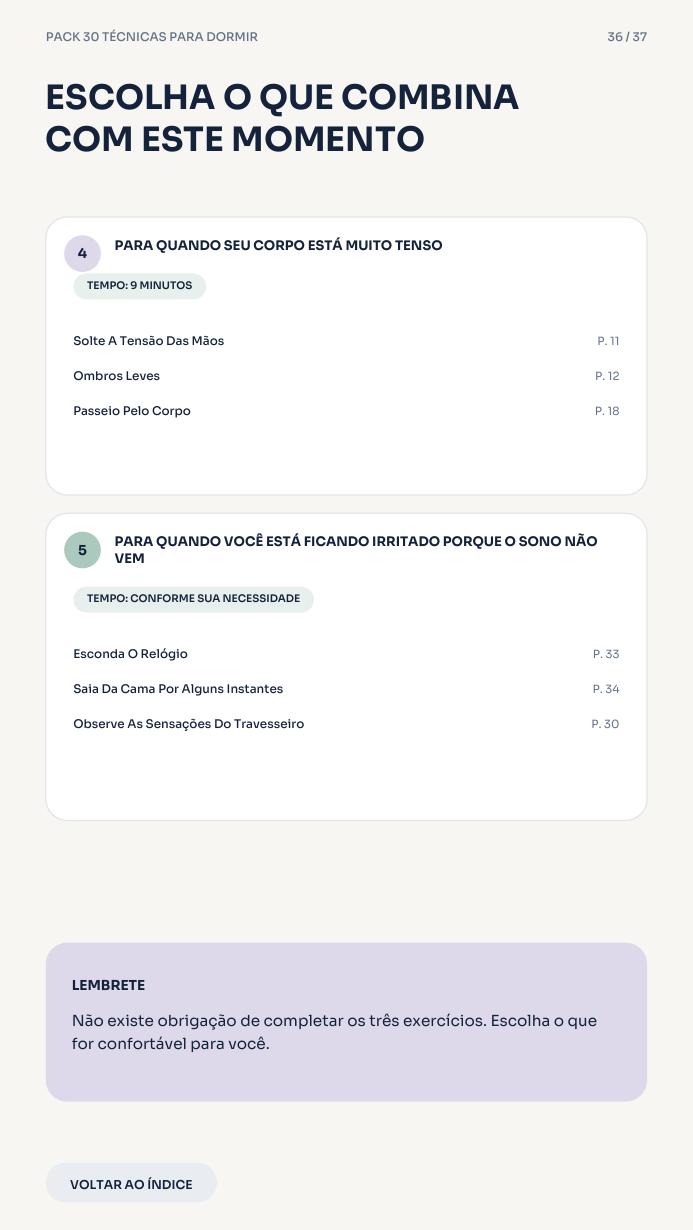Click the Tempo: Conforme Sua Necessidade tag
This screenshot has height=1230, width=693.
point(193,599)
